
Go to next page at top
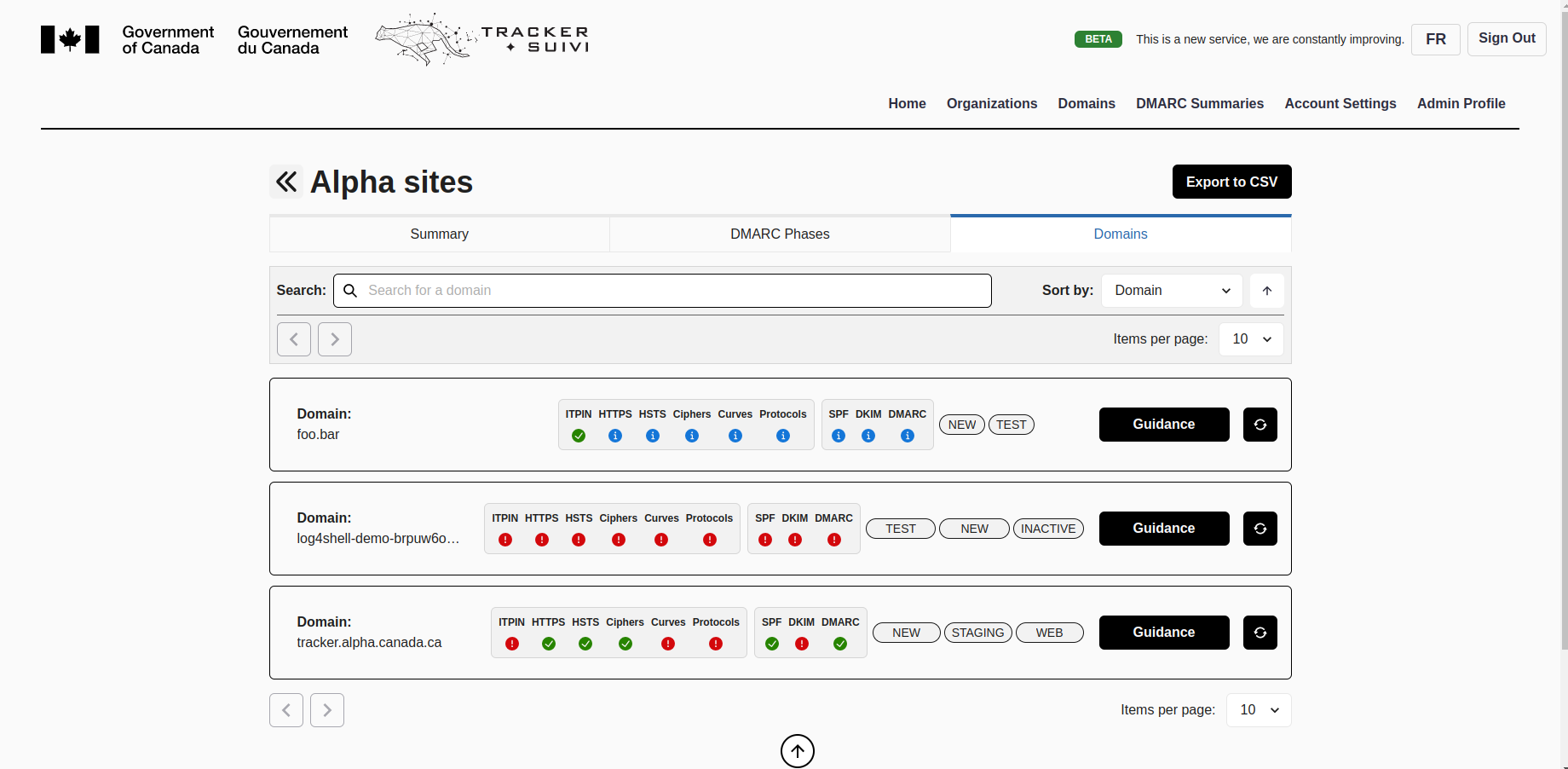click(335, 339)
